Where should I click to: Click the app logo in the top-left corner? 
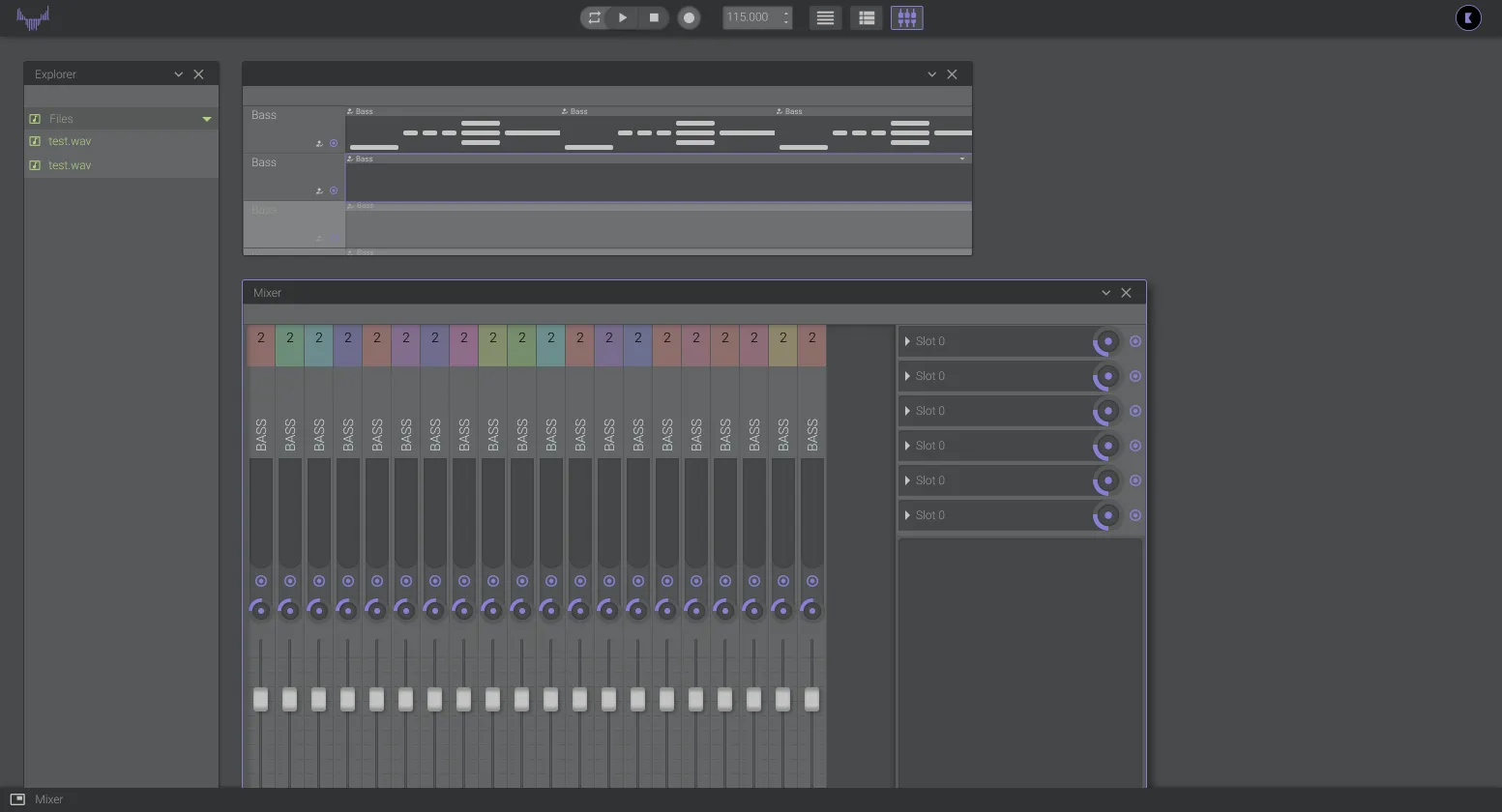(x=33, y=17)
